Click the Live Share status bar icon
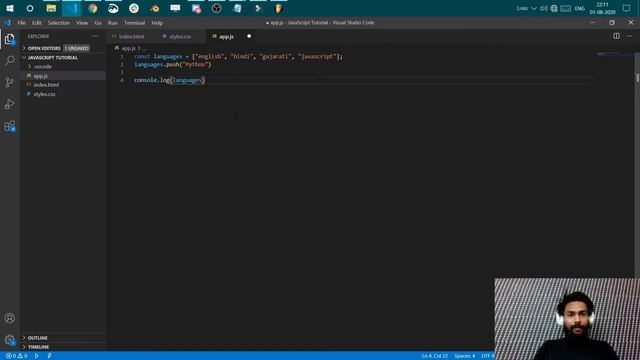 [49, 356]
